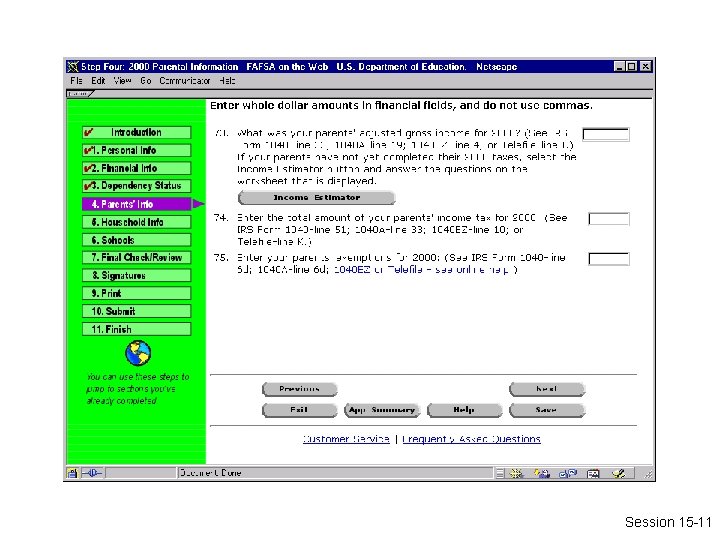Jump to 1. Personal Info step
This screenshot has width=720, height=540.
(x=137, y=151)
